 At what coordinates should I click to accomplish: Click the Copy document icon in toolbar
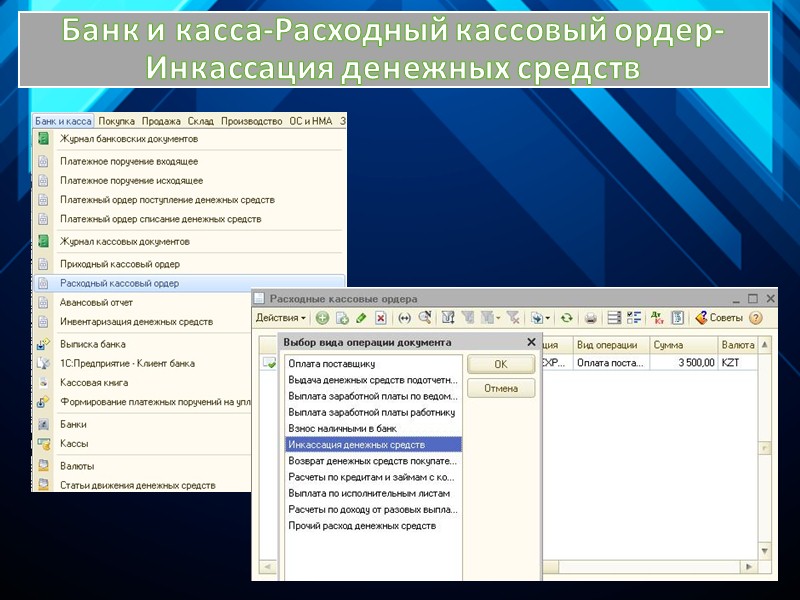(x=342, y=318)
